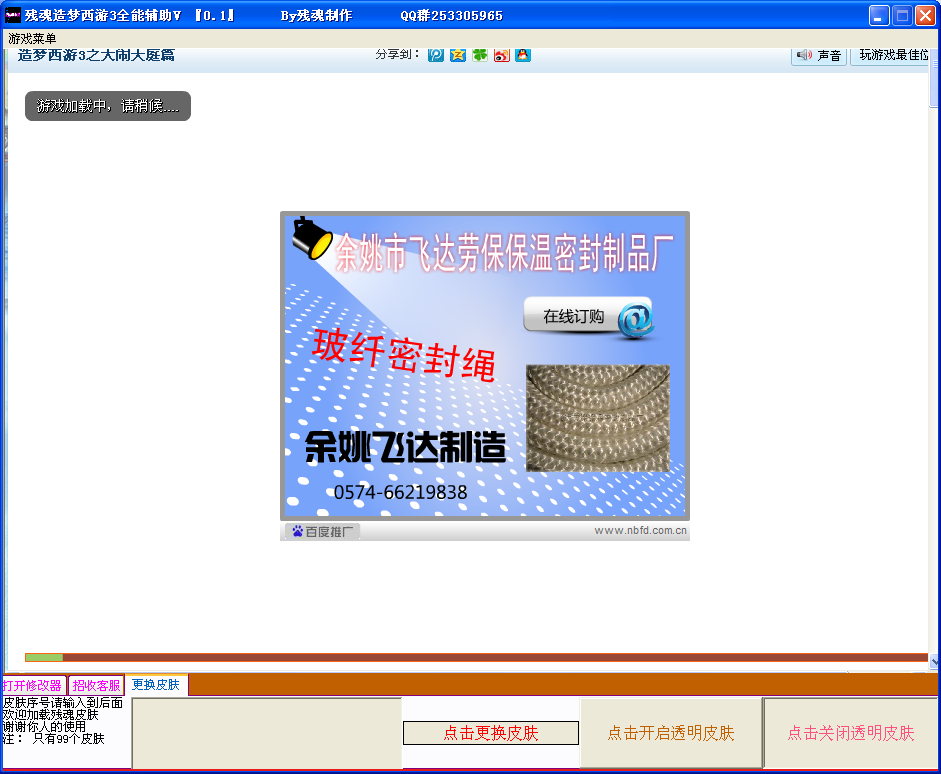Viewport: 941px width, 774px height.
Task: Click 点击开启透明皮肤 button
Action: [671, 733]
